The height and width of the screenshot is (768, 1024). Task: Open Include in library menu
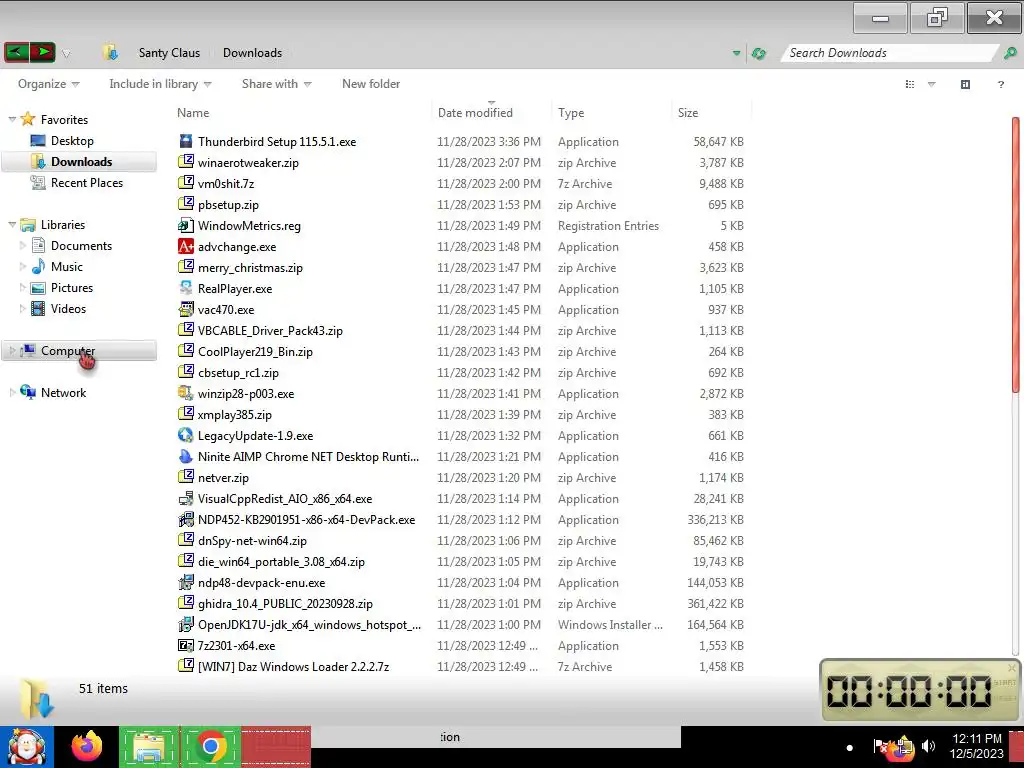coord(160,84)
